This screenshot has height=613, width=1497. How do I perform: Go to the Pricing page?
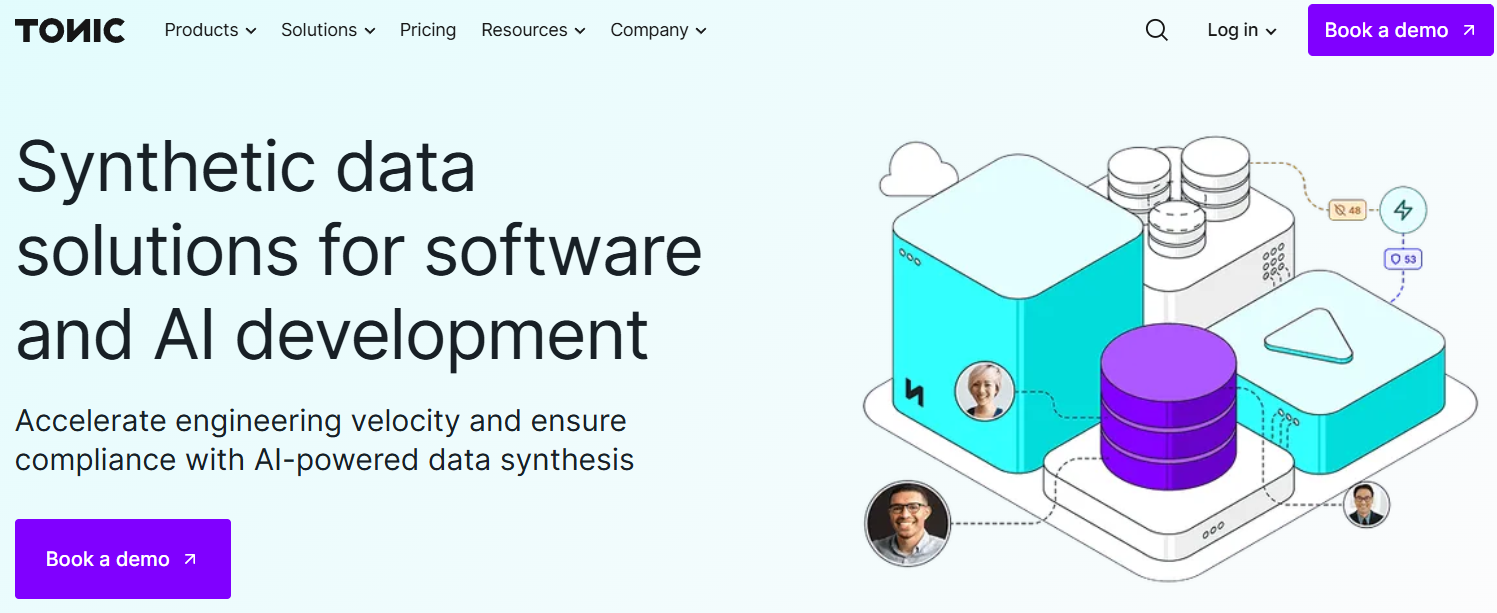tap(428, 30)
